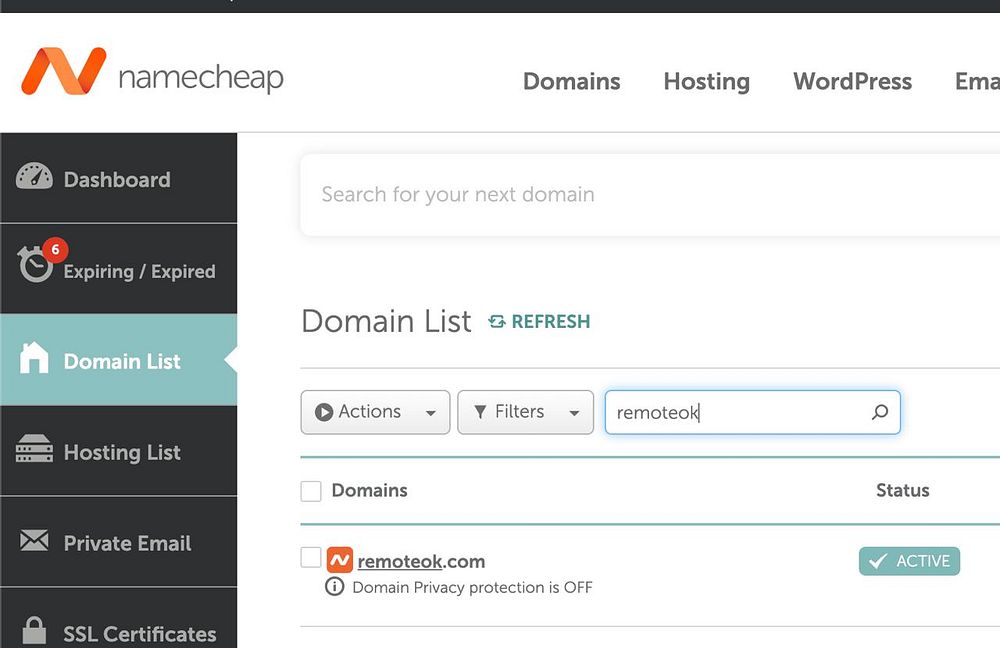Click the orange Namecheap icon beside remoteok.com
This screenshot has height=648, width=1000.
(x=339, y=560)
